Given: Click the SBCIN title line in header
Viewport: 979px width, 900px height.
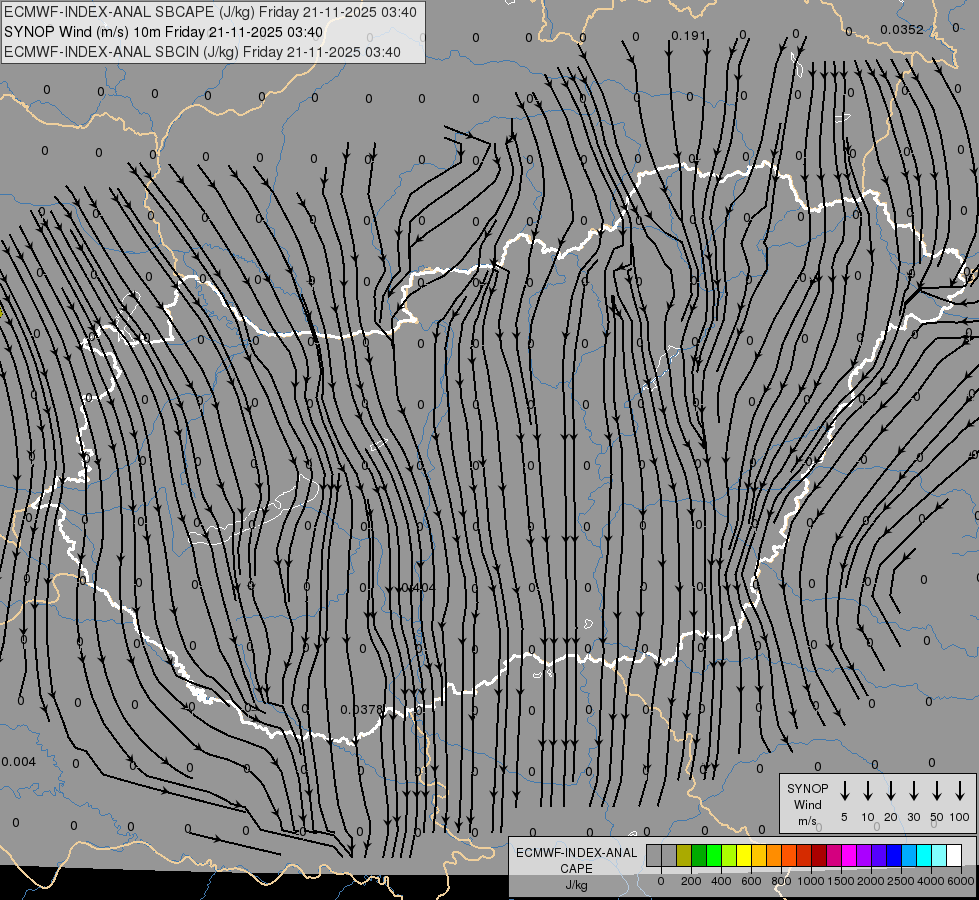Looking at the screenshot, I should 202,52.
